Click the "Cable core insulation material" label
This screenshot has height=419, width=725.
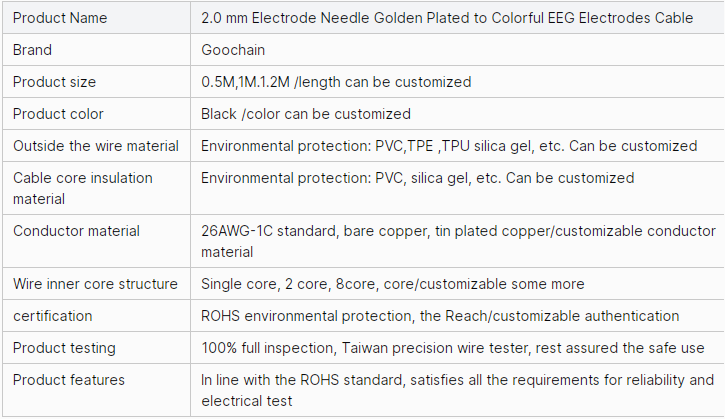click(x=83, y=188)
